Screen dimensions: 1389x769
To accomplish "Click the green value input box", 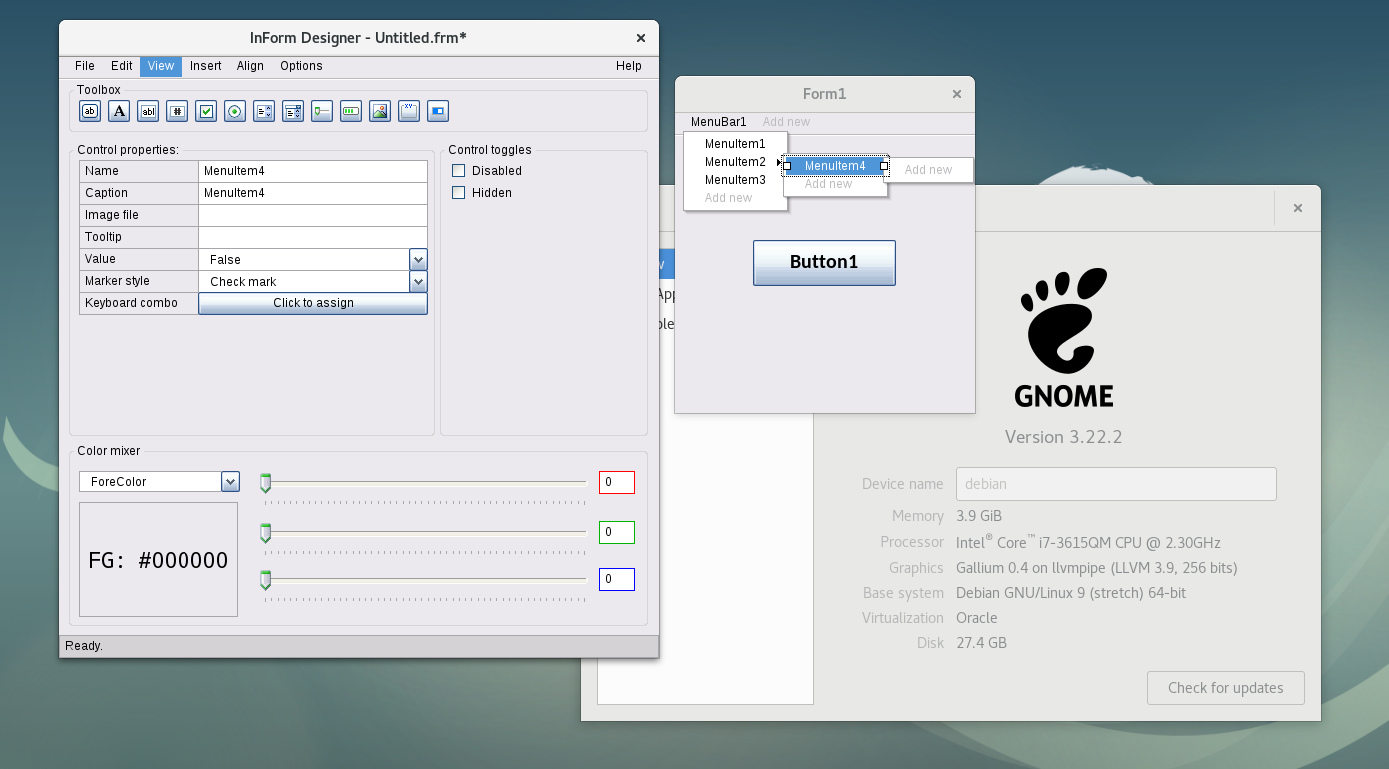I will click(x=617, y=532).
